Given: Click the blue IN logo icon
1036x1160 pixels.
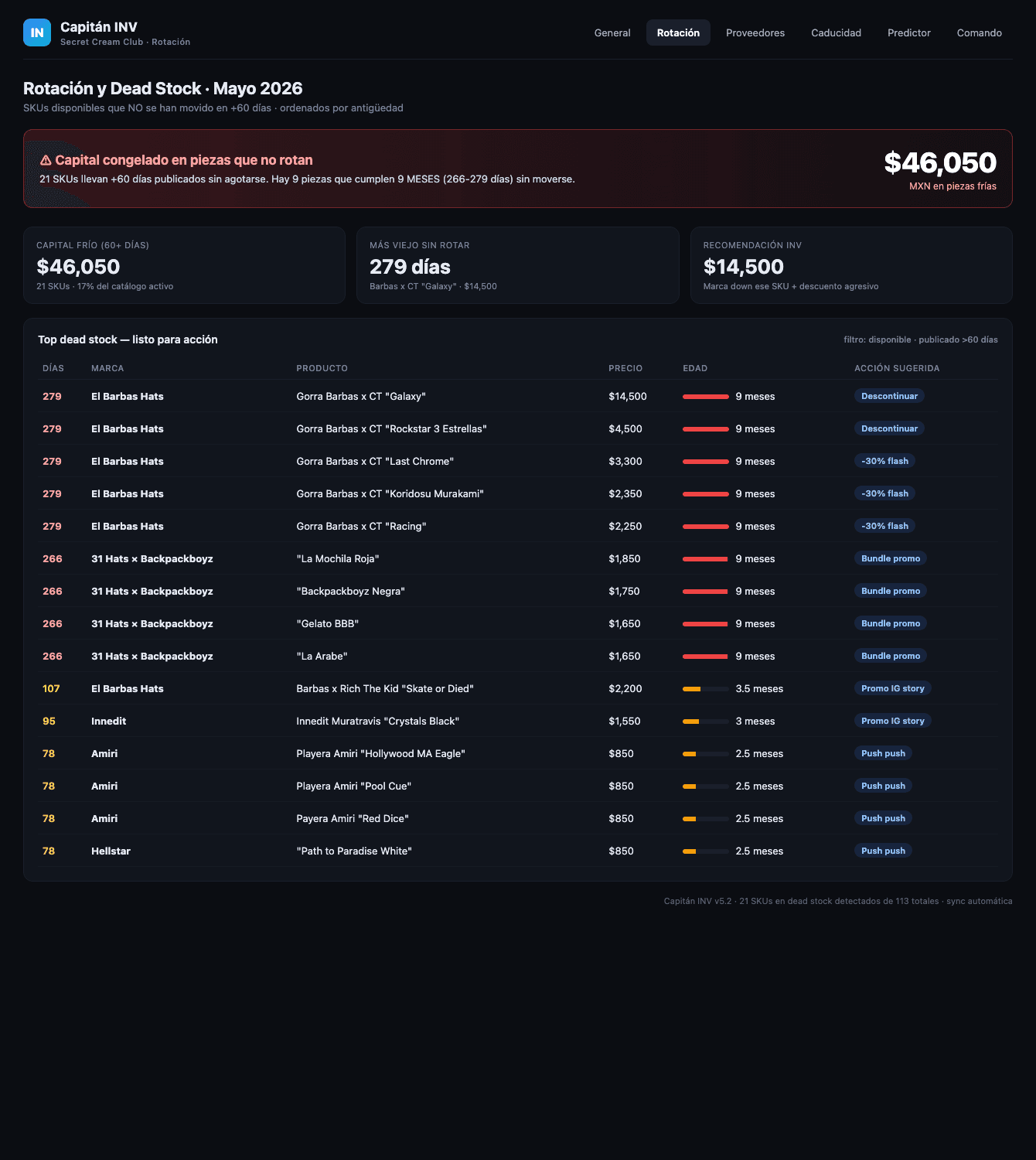Looking at the screenshot, I should coord(37,32).
